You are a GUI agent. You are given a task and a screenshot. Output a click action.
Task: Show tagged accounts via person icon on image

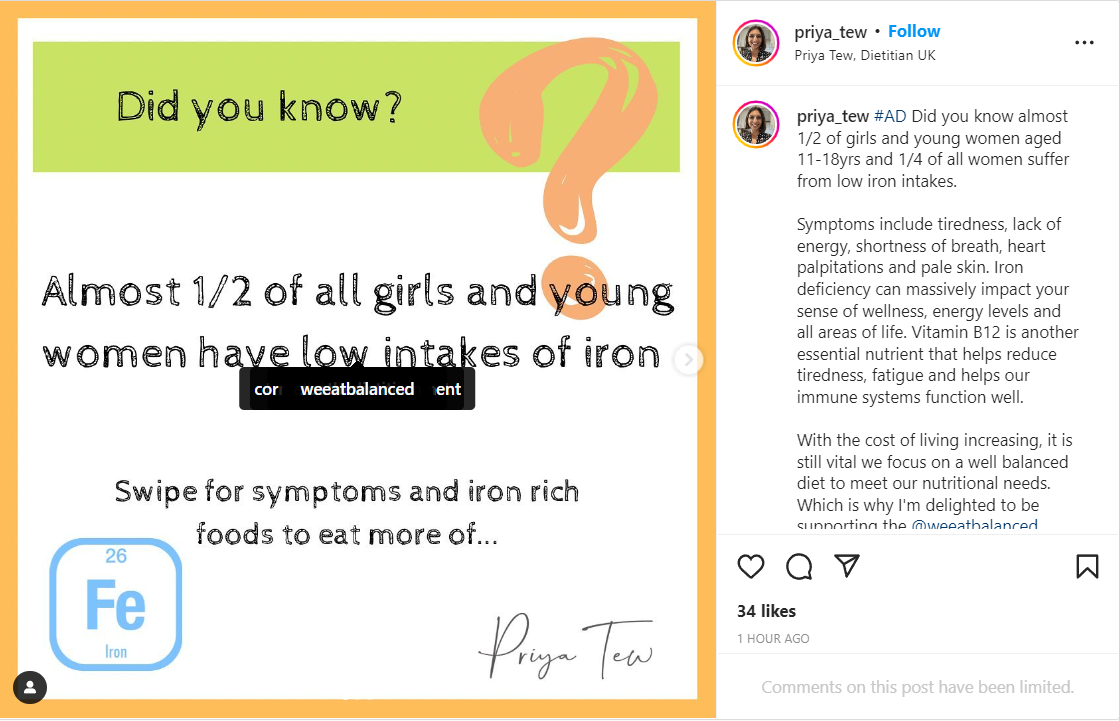coord(30,687)
